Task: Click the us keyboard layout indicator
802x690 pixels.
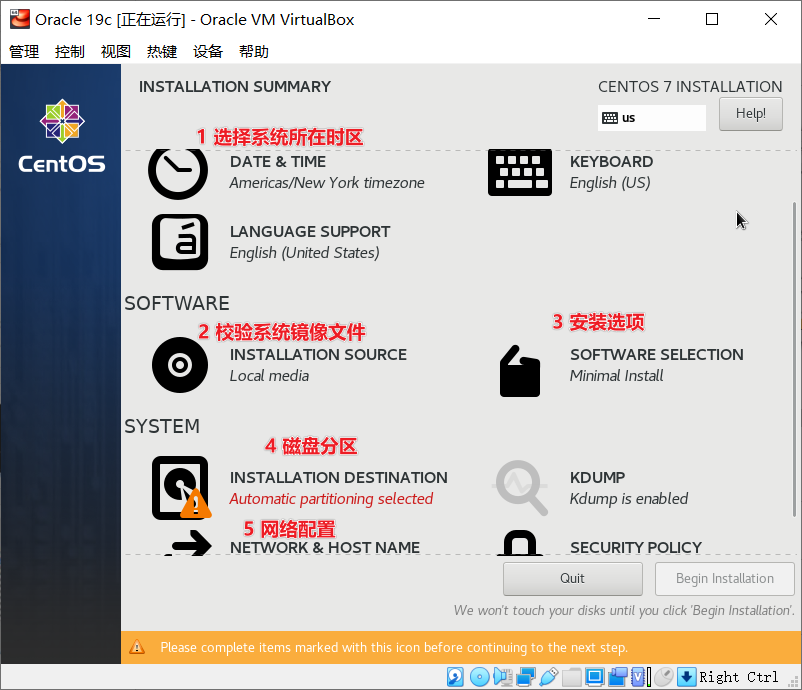Action: click(x=652, y=118)
